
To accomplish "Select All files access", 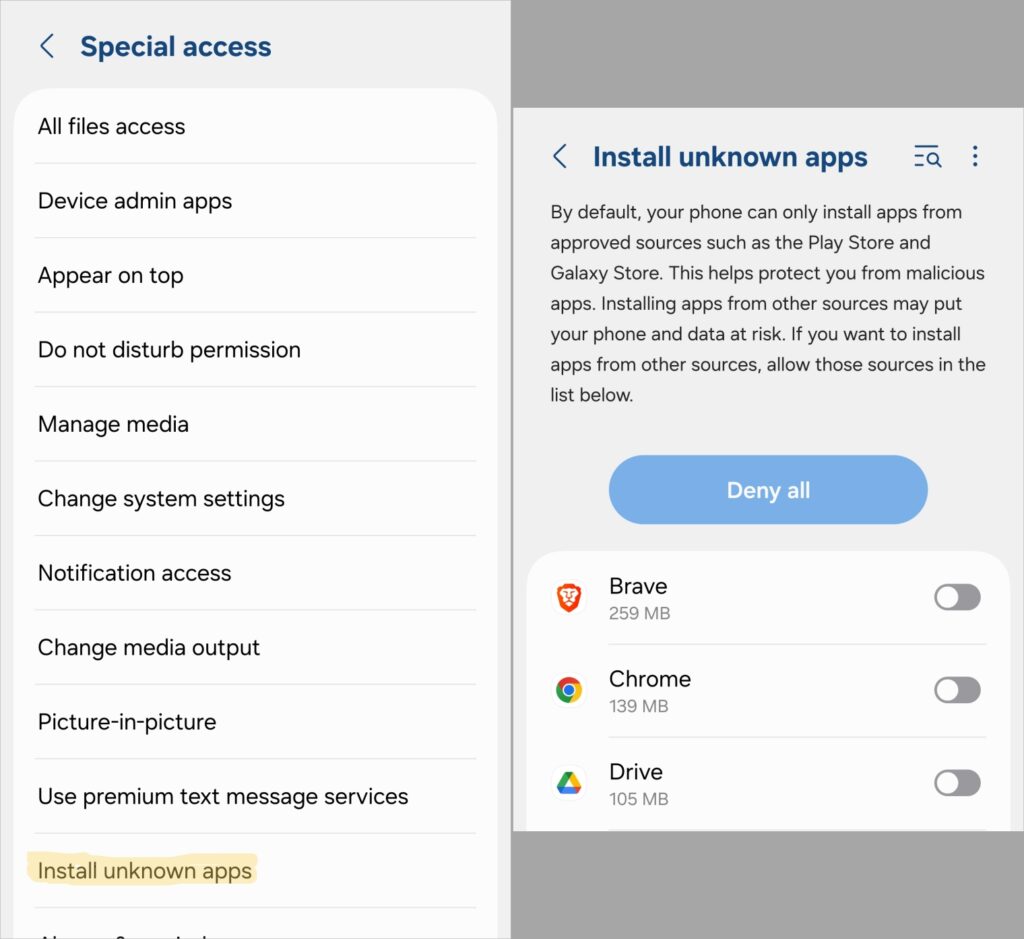I will [111, 126].
